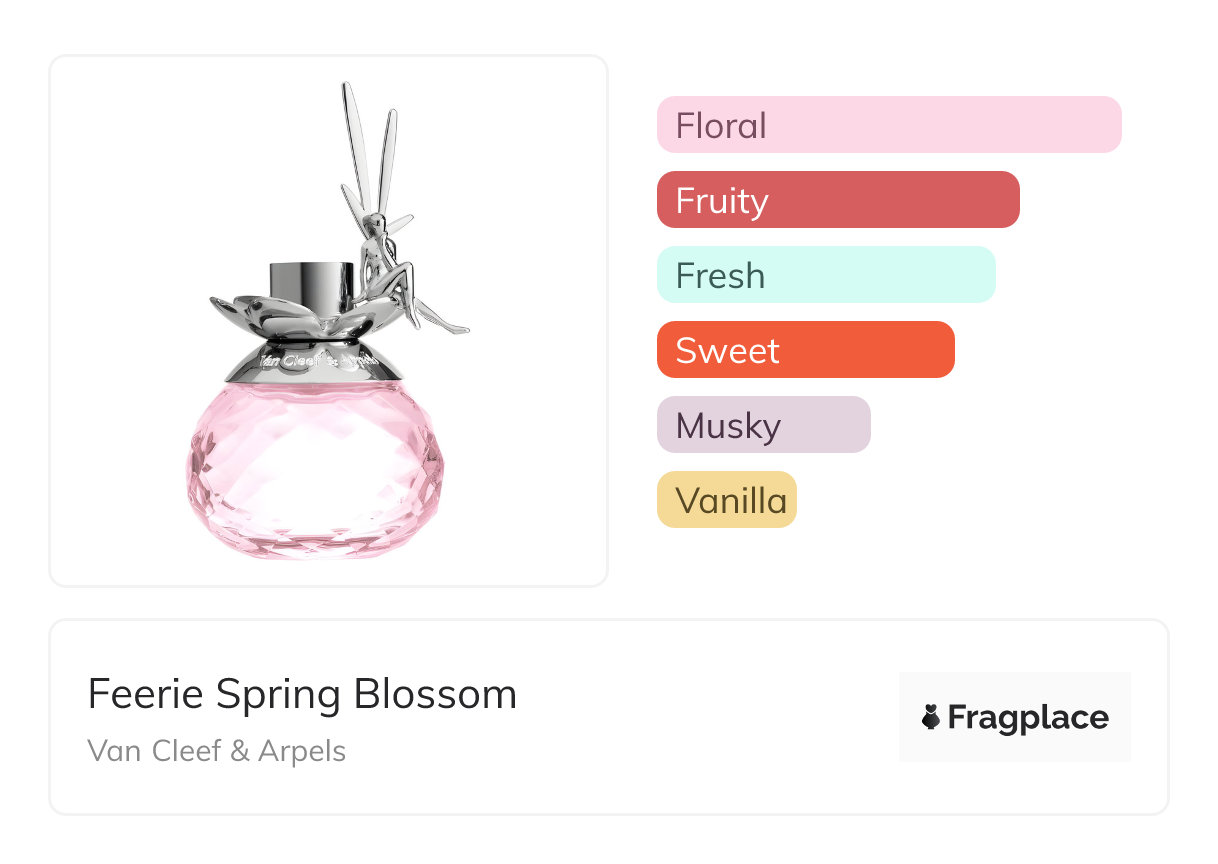Open the pink faceted glass bottle image
Image resolution: width=1218 pixels, height=864 pixels.
pyautogui.click(x=314, y=470)
